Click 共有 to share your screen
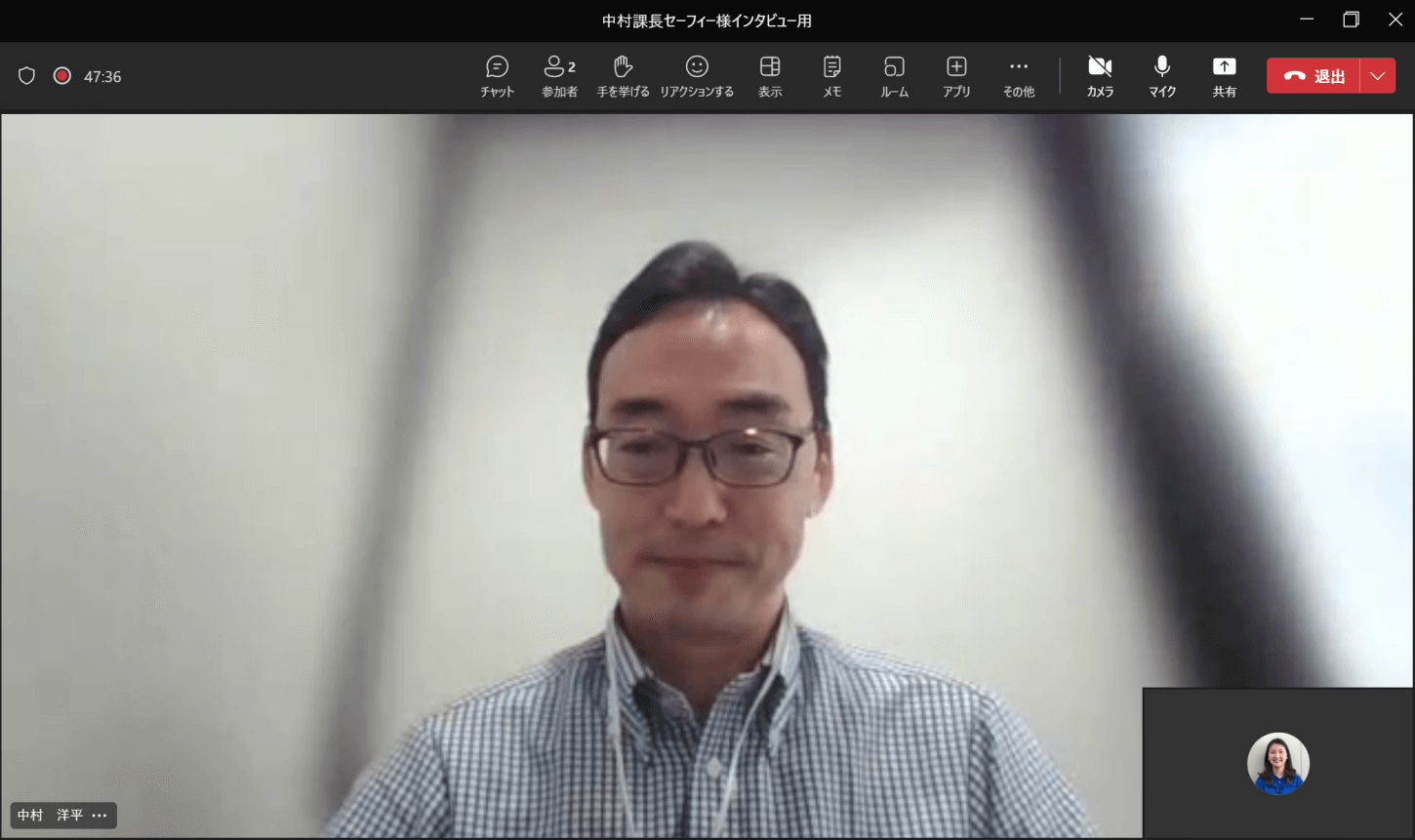 1224,76
